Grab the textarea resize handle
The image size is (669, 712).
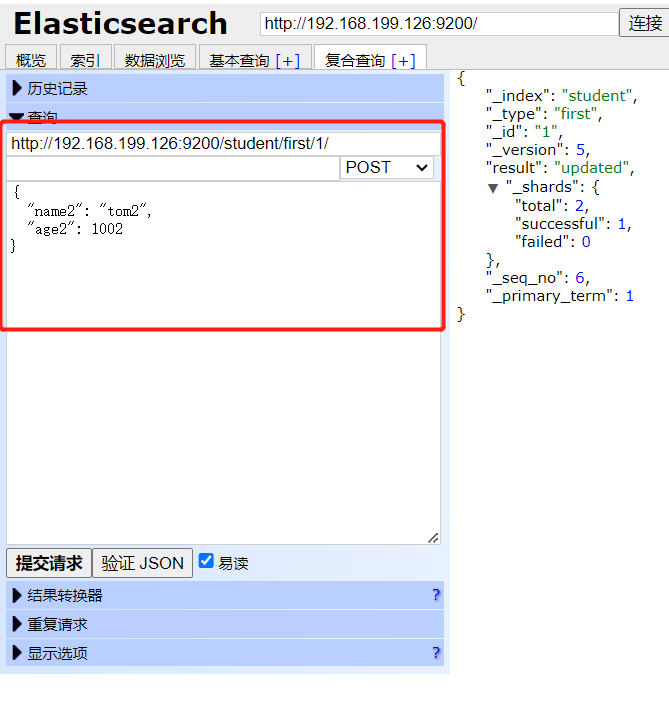433,538
